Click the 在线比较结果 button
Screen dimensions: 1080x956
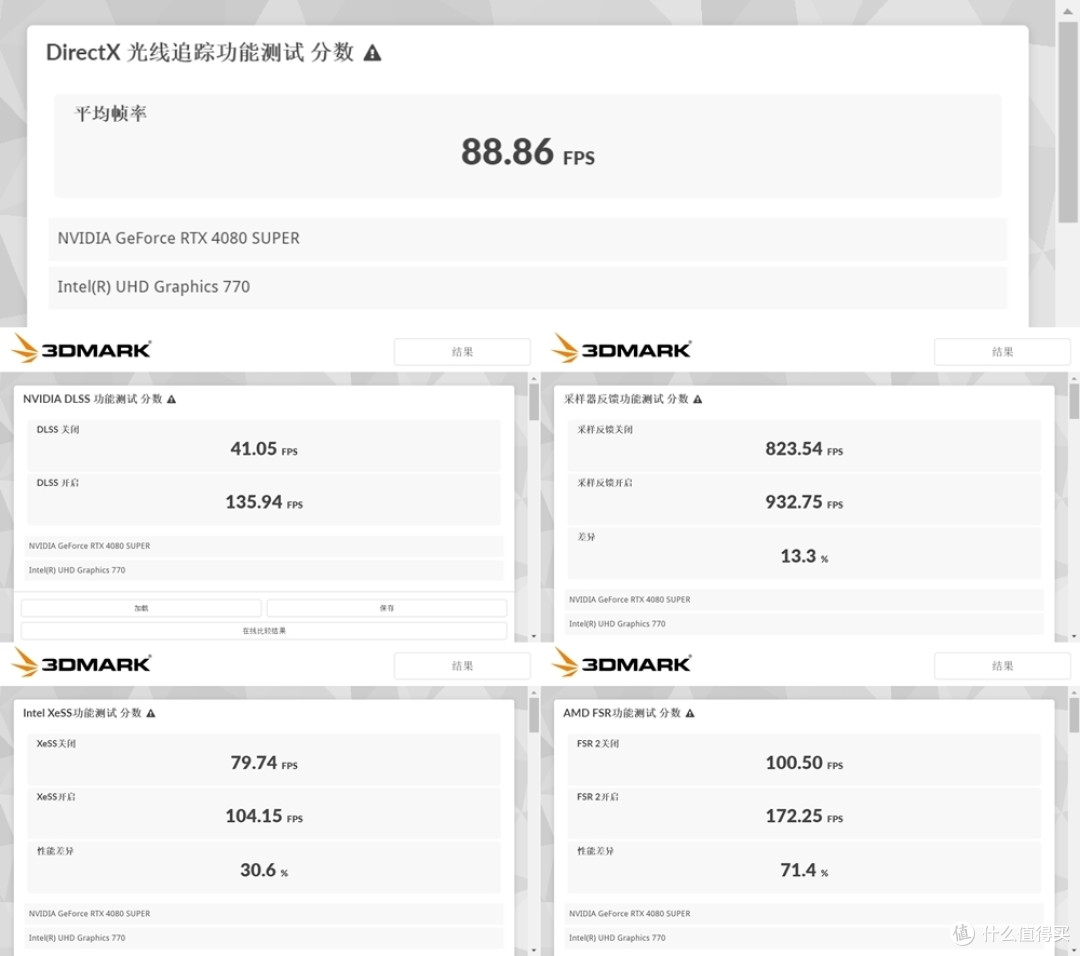click(x=264, y=631)
